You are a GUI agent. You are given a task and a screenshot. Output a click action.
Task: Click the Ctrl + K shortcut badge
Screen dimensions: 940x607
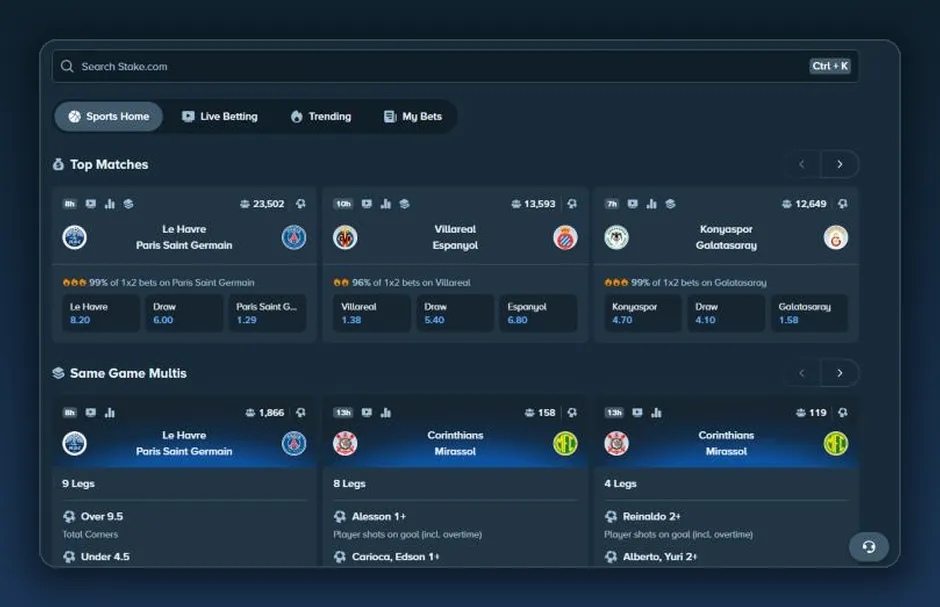point(830,66)
